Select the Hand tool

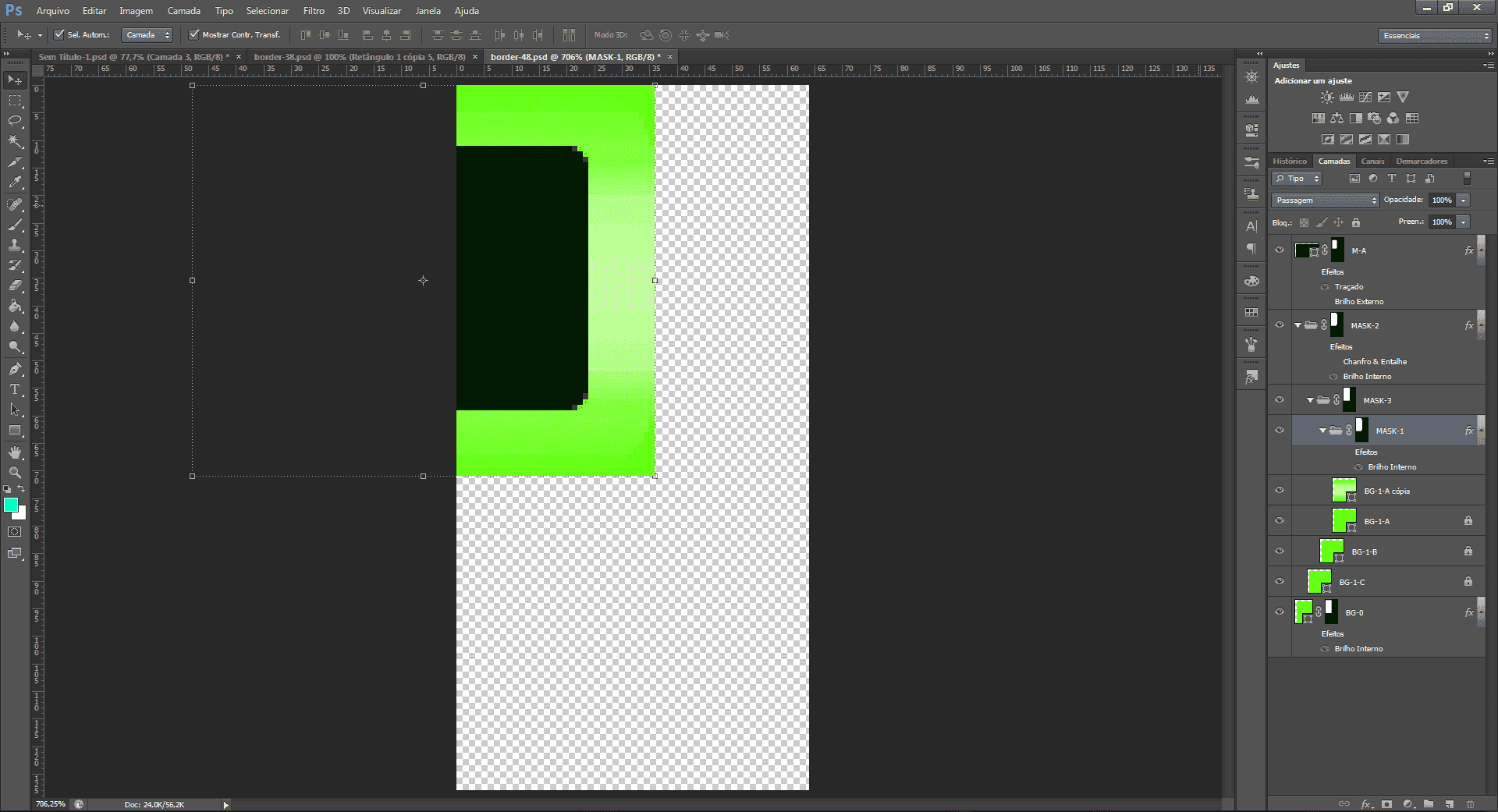pos(15,452)
